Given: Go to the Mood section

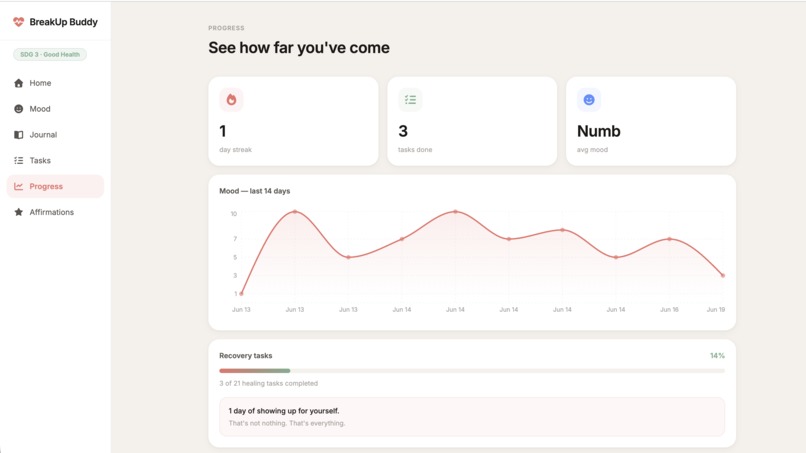Looking at the screenshot, I should (x=55, y=108).
